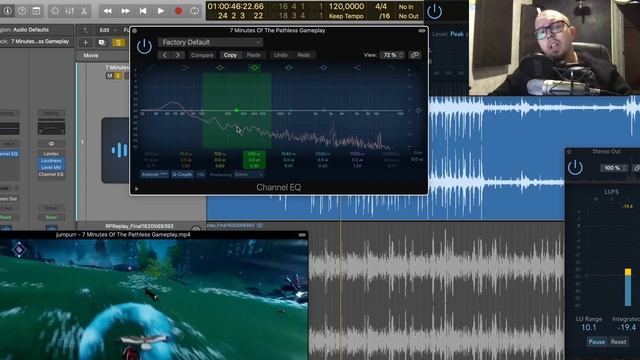Viewport: 640px width, 360px height.
Task: Toggle the HQ button in Channel EQ
Action: click(200, 174)
